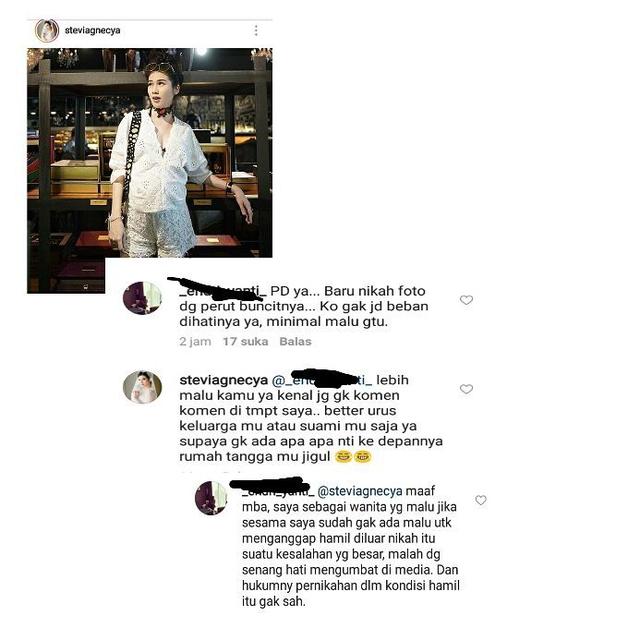Click Balas to reply to the first comment
The width and height of the screenshot is (640, 640).
(295, 341)
